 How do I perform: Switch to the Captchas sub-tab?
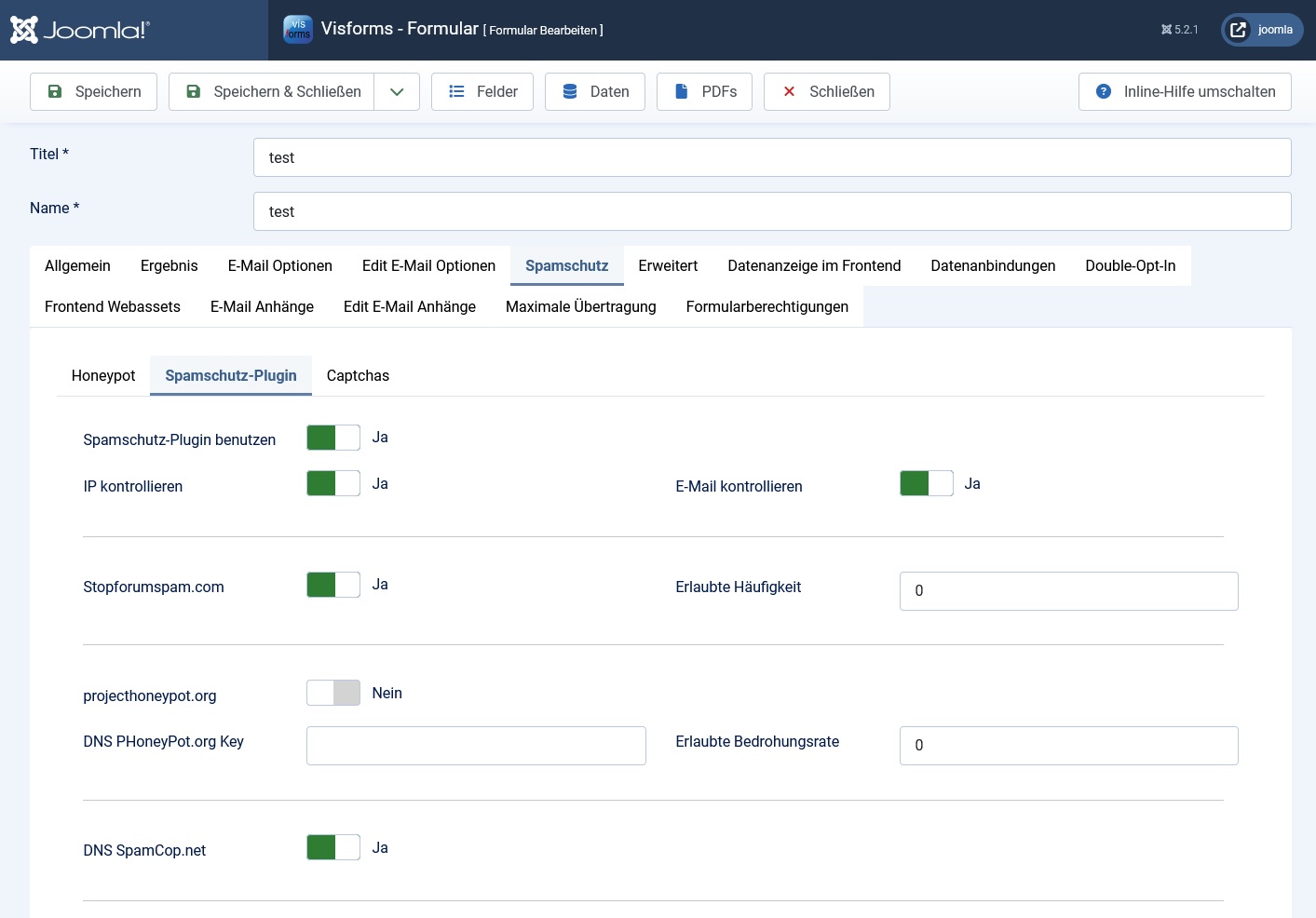[358, 375]
